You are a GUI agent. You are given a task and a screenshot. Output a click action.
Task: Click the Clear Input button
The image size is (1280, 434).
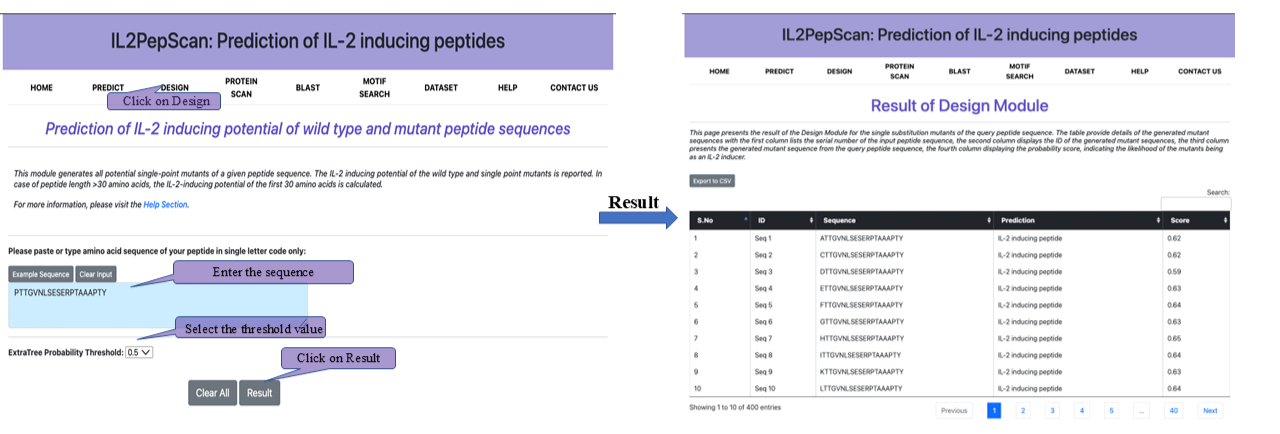pos(96,274)
